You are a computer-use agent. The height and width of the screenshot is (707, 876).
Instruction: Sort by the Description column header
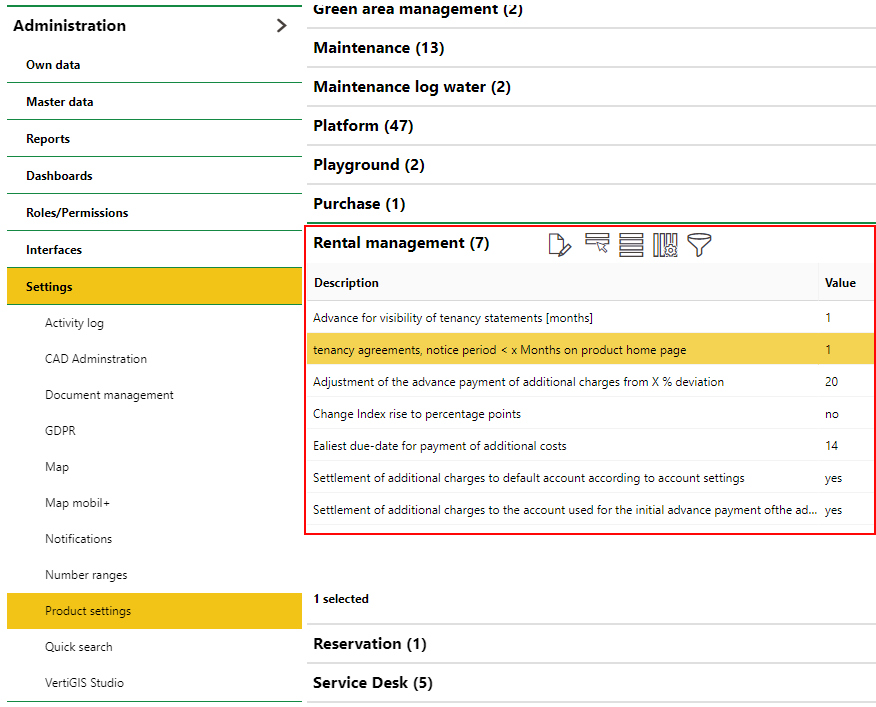click(346, 283)
